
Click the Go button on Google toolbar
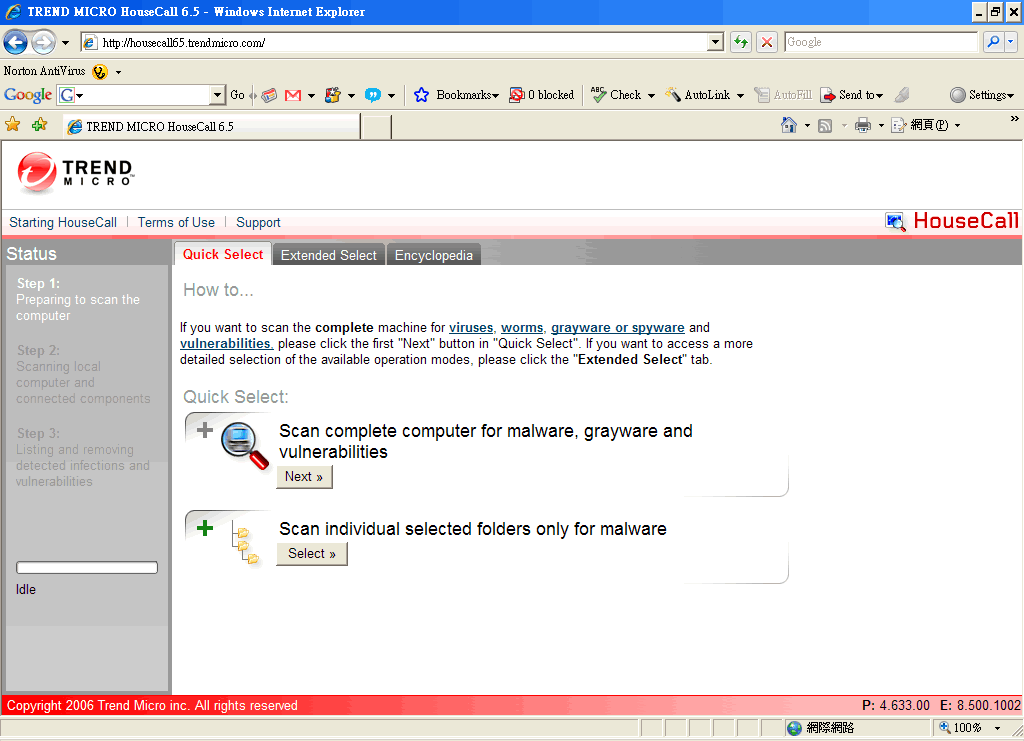(x=238, y=95)
